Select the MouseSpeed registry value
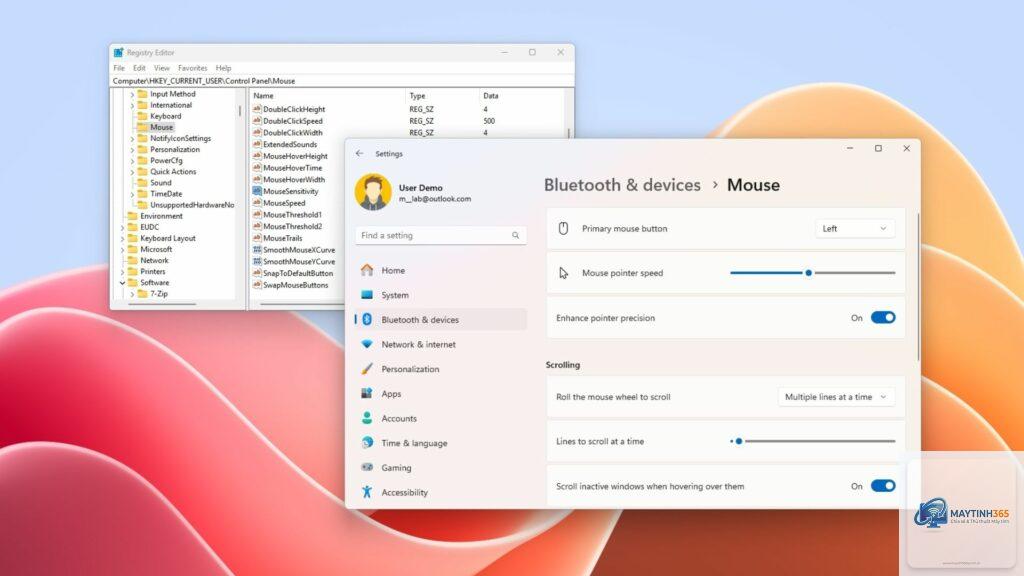The image size is (1024, 576). [284, 203]
